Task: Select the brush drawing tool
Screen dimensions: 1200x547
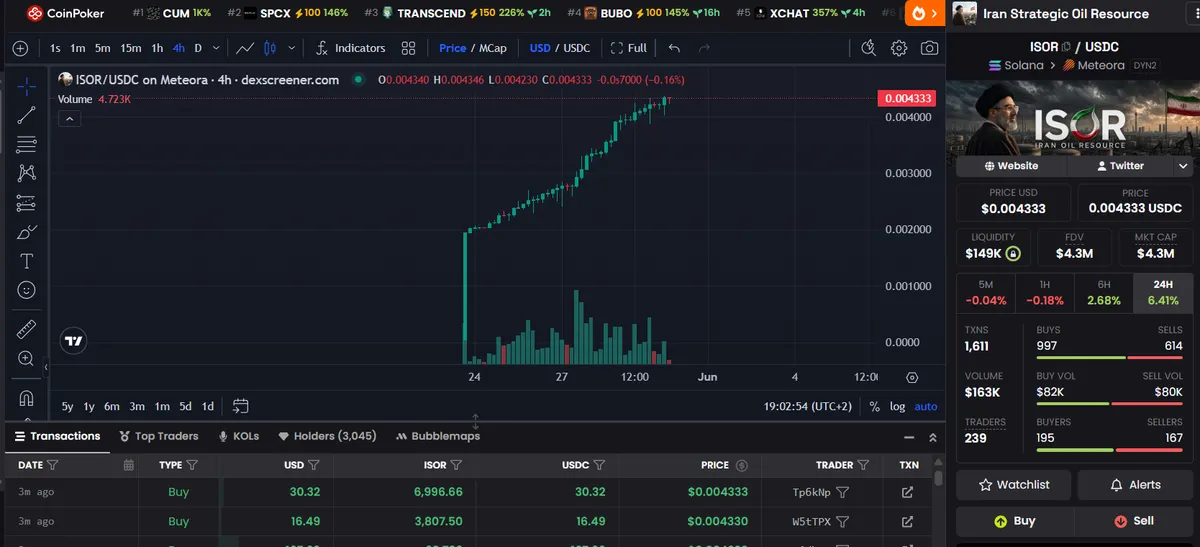Action: tap(27, 232)
